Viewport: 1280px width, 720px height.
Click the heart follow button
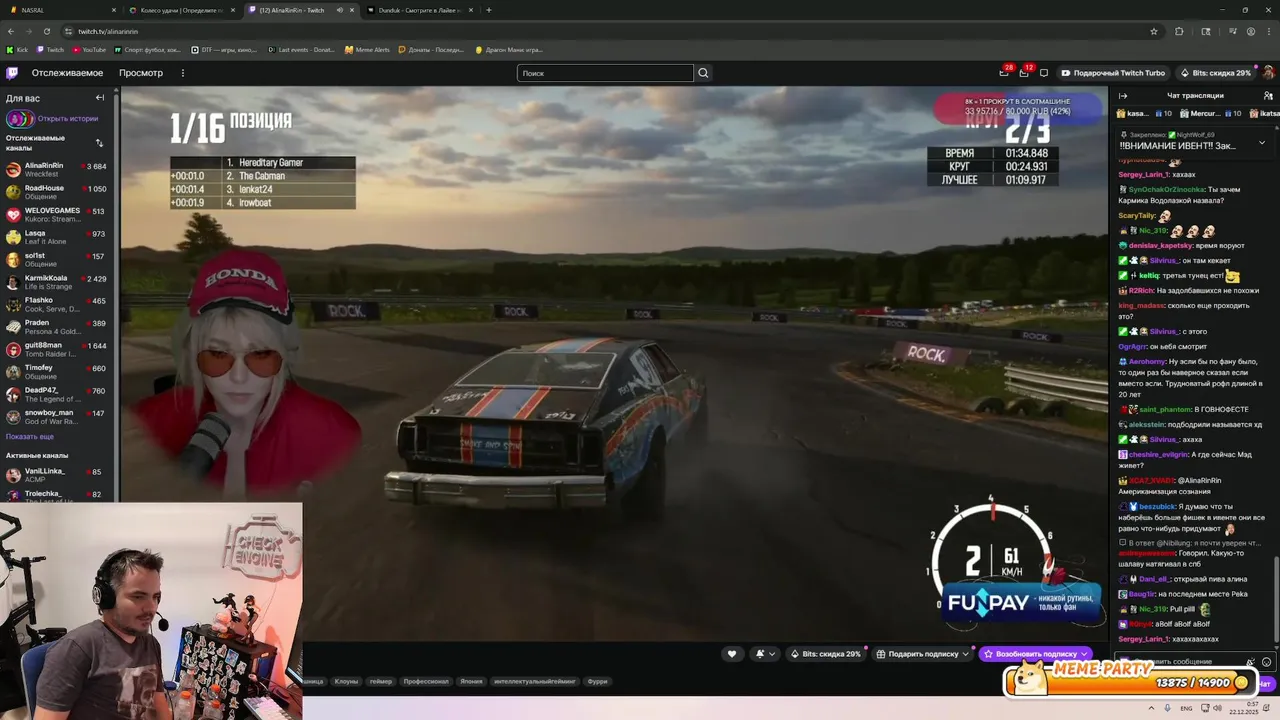point(732,654)
